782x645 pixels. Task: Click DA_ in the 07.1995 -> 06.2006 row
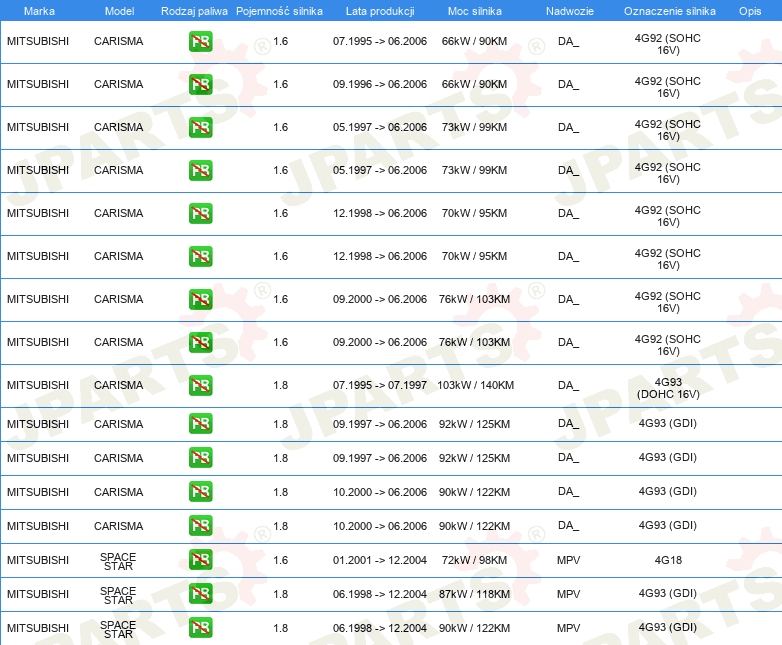click(x=569, y=41)
